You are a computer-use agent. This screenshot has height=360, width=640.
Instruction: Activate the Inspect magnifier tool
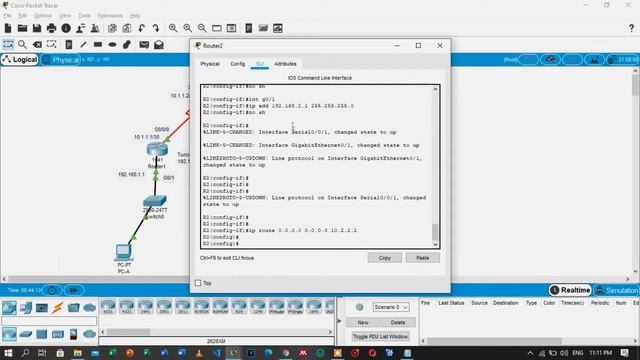(22, 44)
